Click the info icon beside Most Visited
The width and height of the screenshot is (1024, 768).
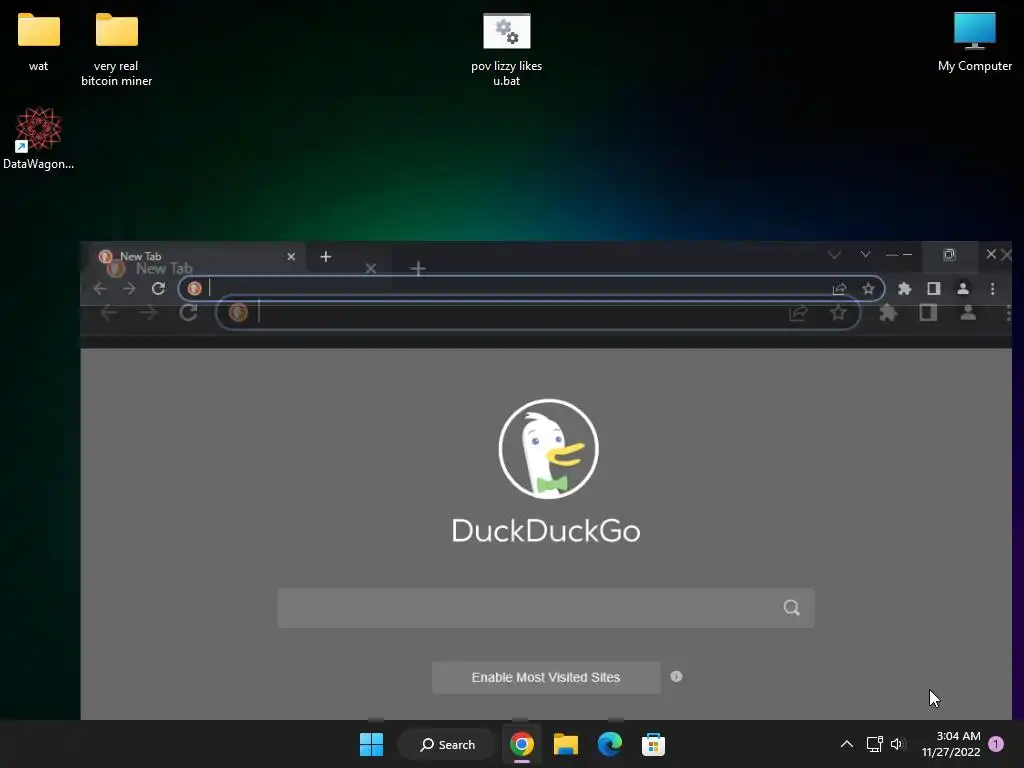(x=677, y=677)
